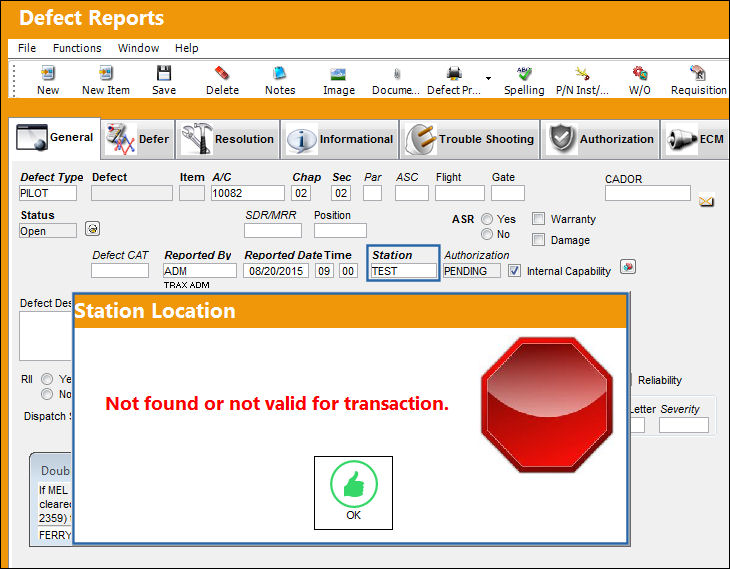Click the Flight input field

(460, 193)
